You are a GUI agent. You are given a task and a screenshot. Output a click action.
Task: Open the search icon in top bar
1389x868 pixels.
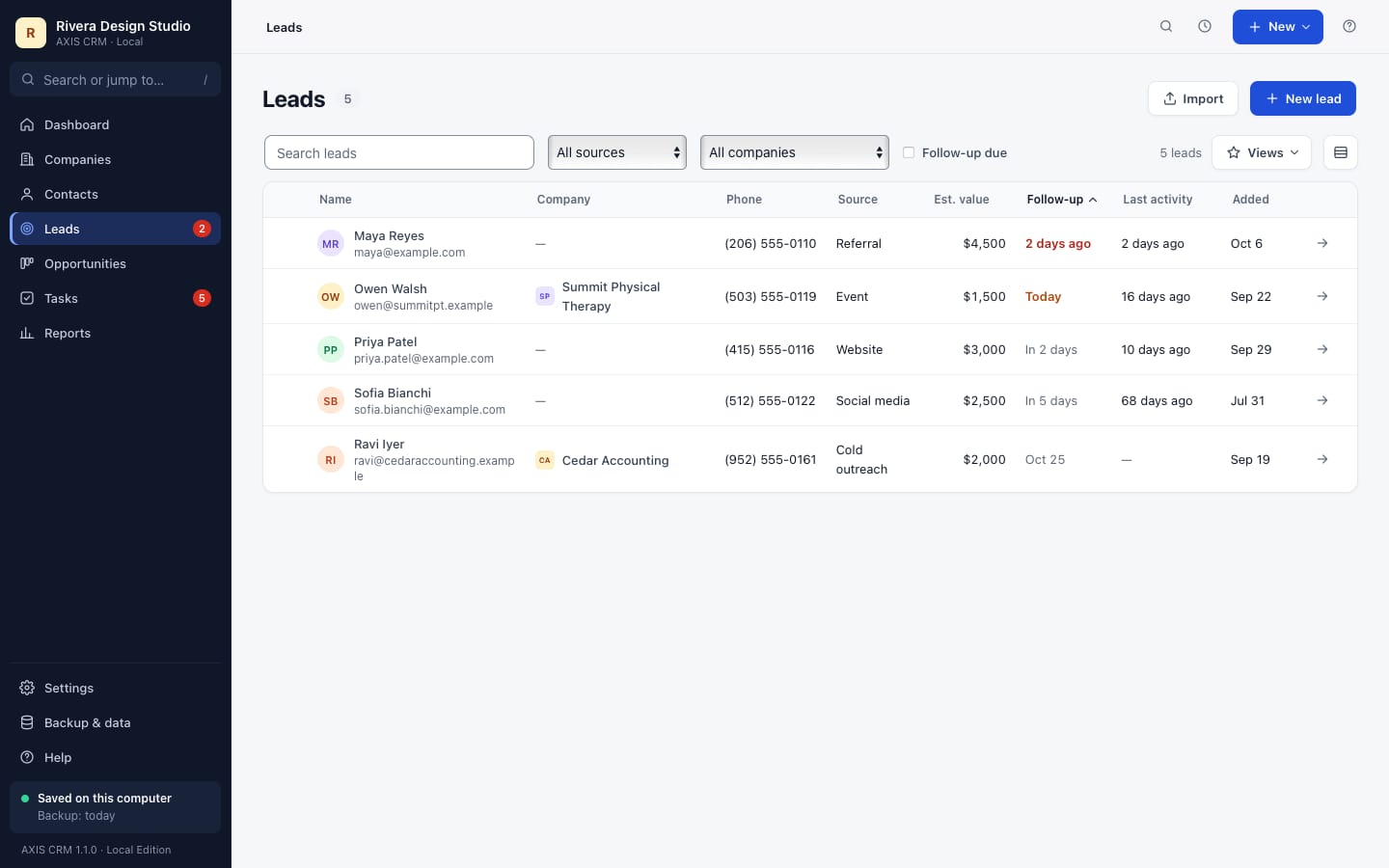1166,27
